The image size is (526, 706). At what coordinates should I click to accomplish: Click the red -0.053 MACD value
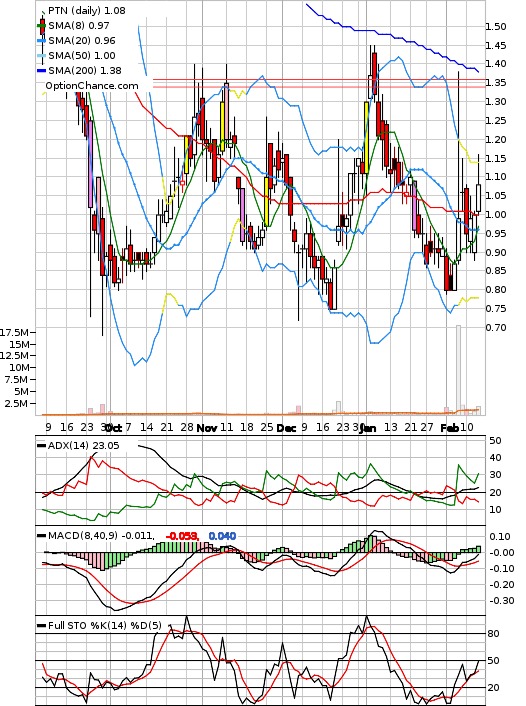tap(182, 536)
